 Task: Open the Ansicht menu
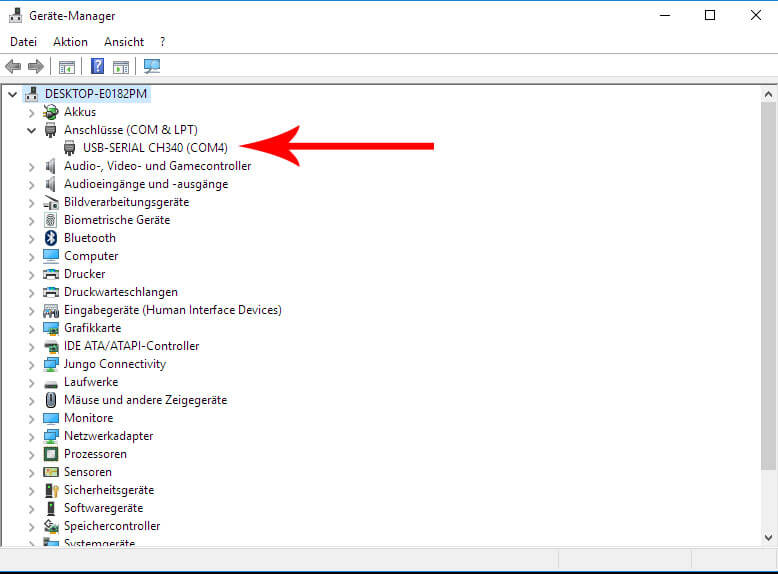[124, 42]
